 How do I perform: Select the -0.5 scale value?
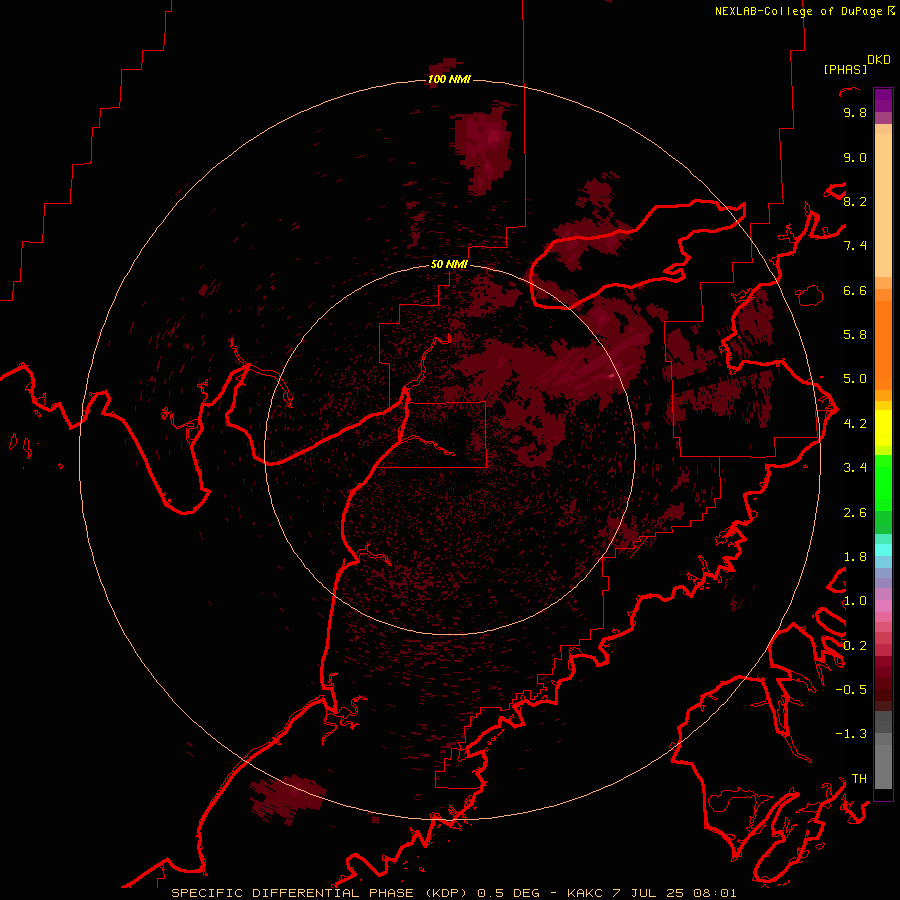pyautogui.click(x=851, y=690)
